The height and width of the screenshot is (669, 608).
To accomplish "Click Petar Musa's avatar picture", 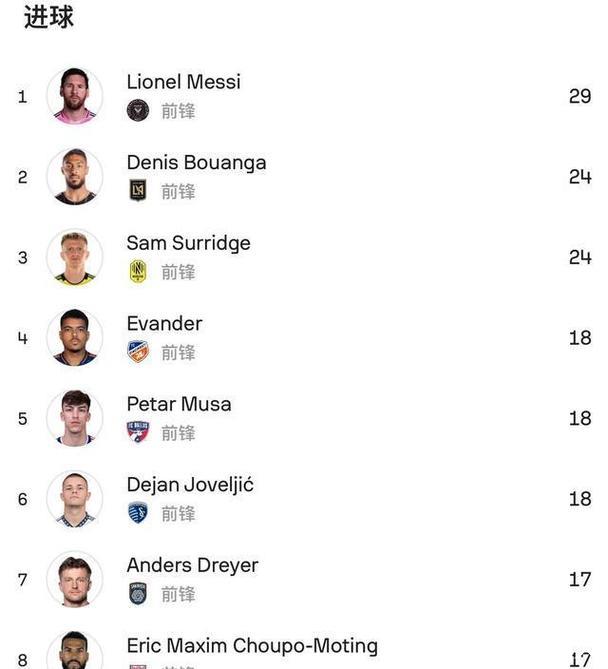I will (75, 418).
